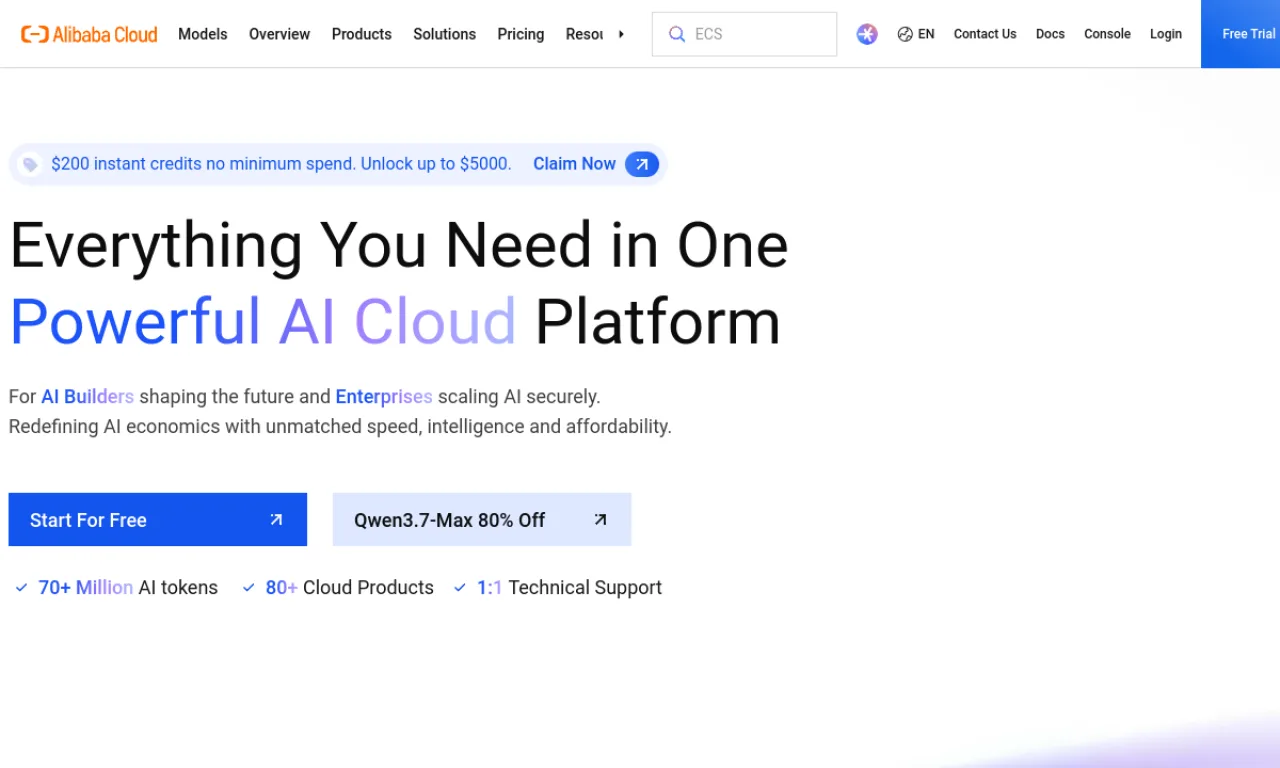The width and height of the screenshot is (1280, 768).
Task: Open the Products menu
Action: click(361, 34)
